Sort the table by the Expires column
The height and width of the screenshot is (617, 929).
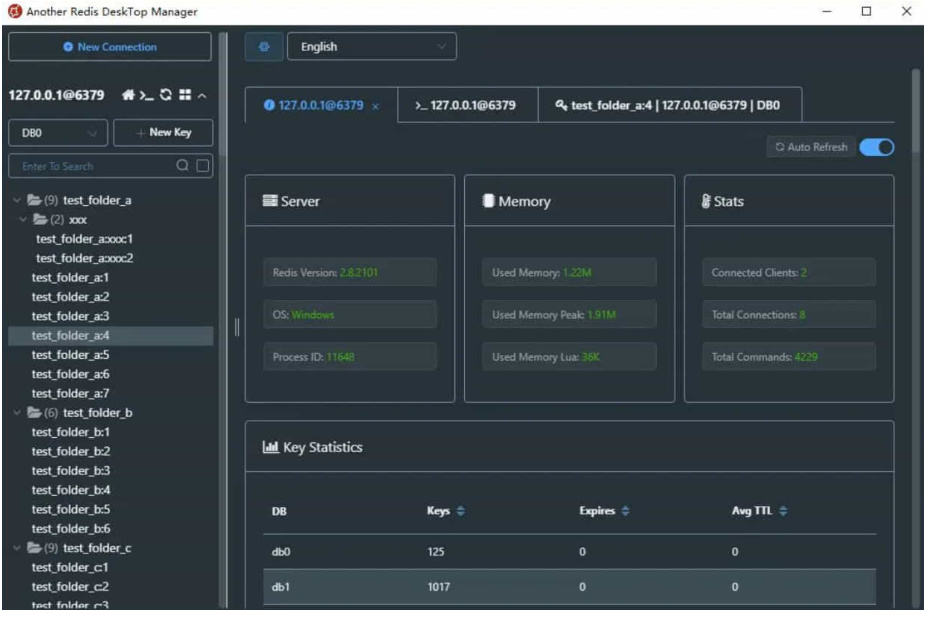tap(626, 511)
